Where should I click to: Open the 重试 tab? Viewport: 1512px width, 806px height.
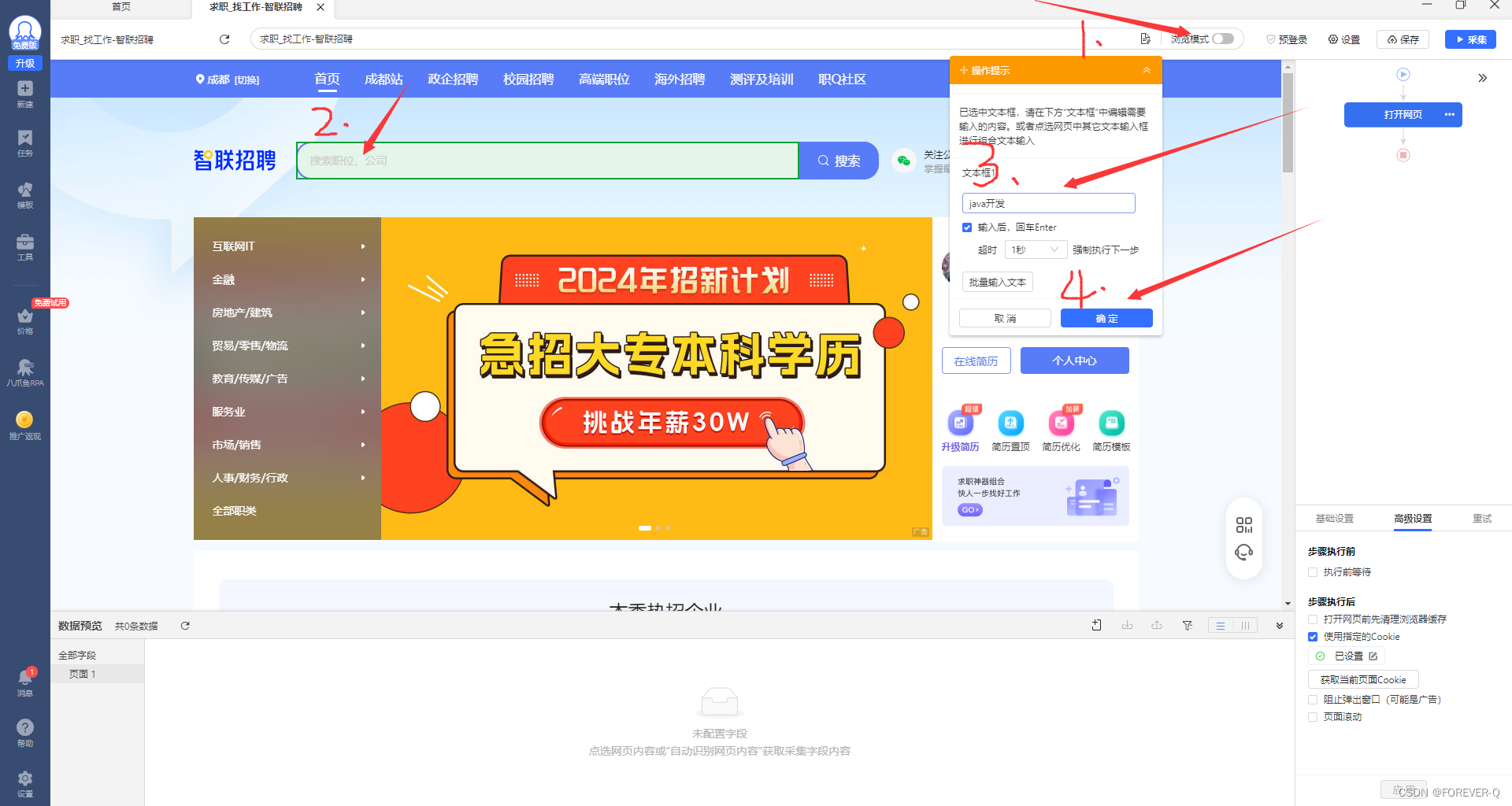tap(1482, 519)
